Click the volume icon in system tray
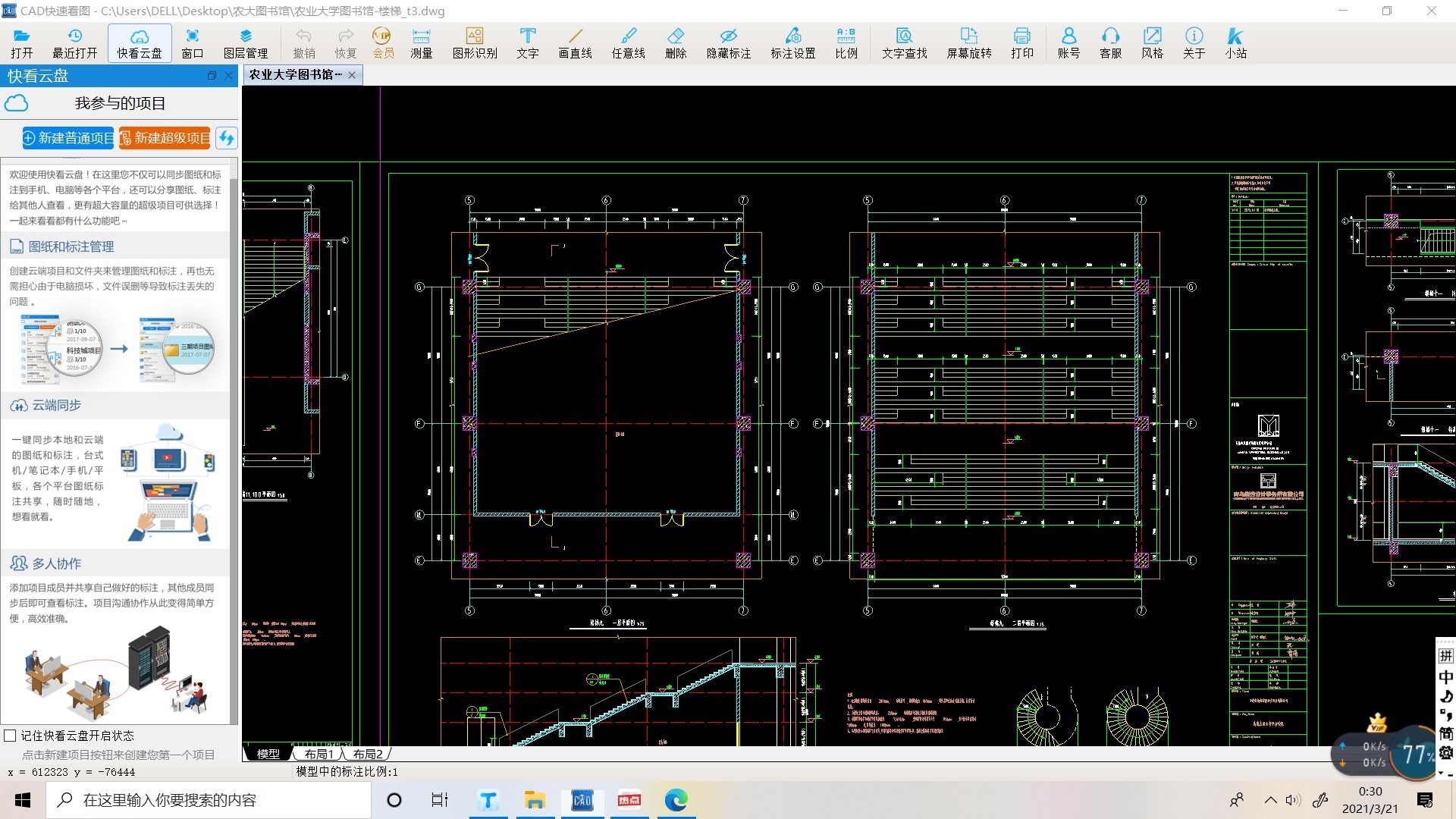 click(1293, 800)
